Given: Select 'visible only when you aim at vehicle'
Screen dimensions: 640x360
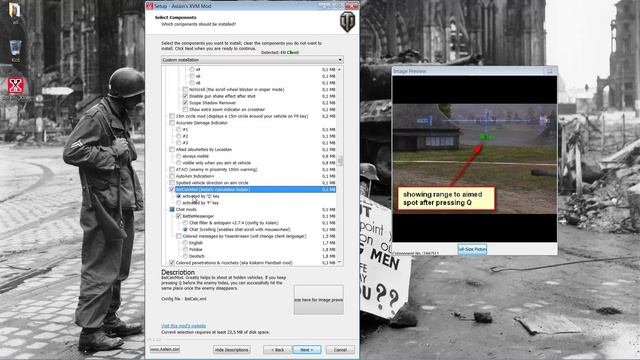Looking at the screenshot, I should [x=179, y=163].
